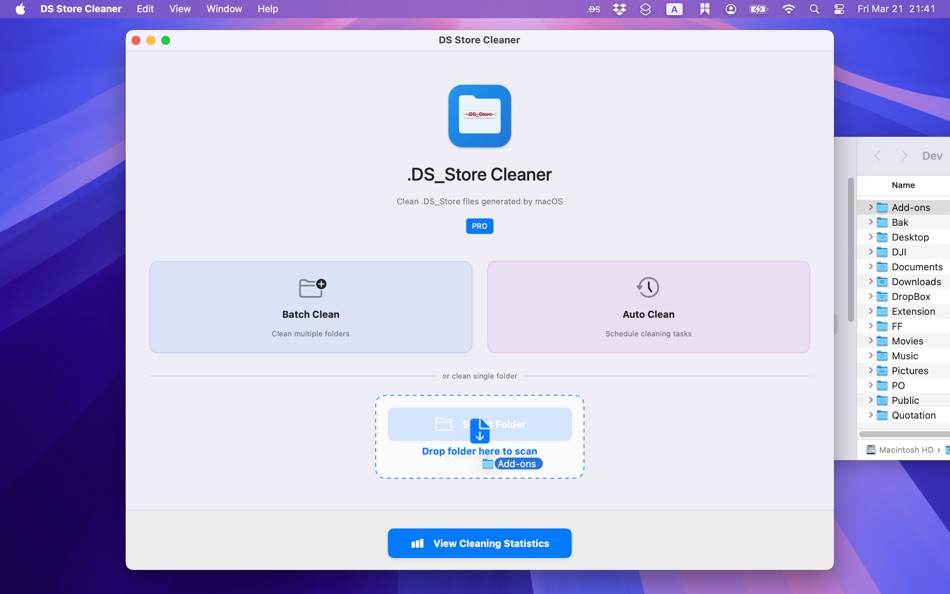Expand the Downloads folder in Finder
The height and width of the screenshot is (594, 950).
coord(871,281)
